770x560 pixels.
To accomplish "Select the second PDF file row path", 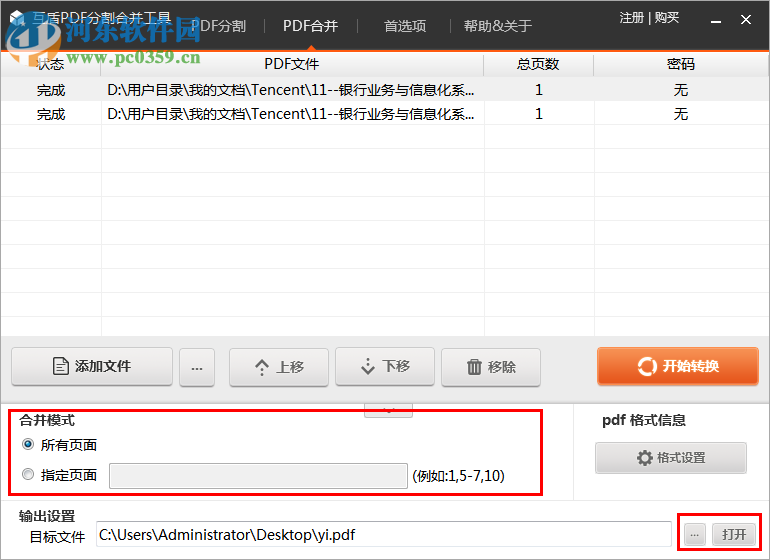I will [x=291, y=114].
